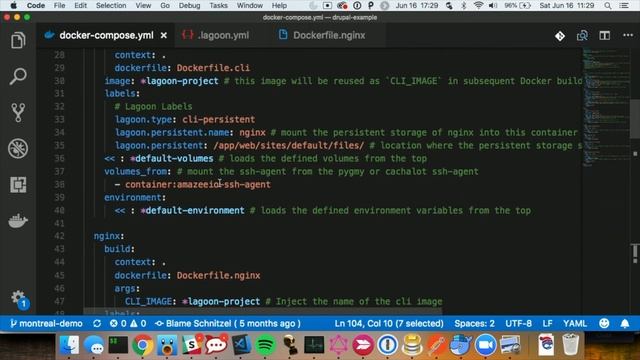Viewport: 640px width, 360px height.
Task: Click the feedback smiley in status bar
Action: (604, 324)
